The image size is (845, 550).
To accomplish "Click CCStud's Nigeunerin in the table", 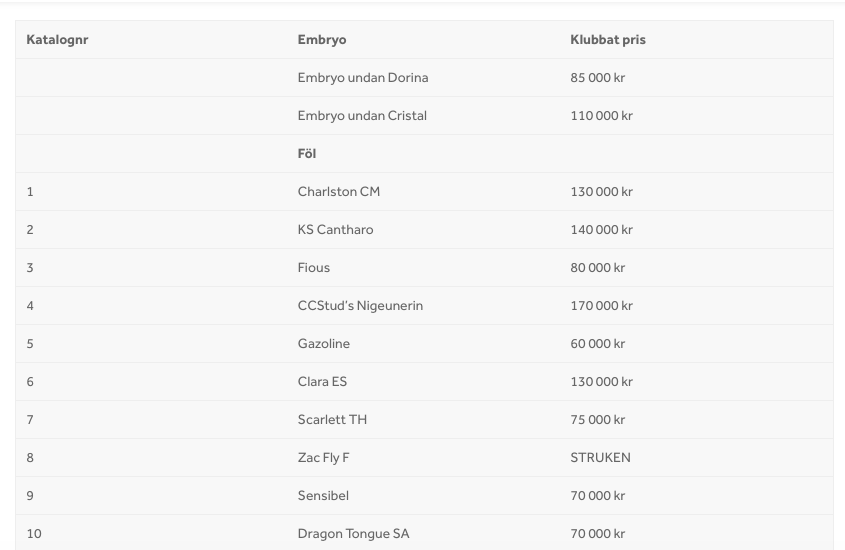I will coord(360,306).
